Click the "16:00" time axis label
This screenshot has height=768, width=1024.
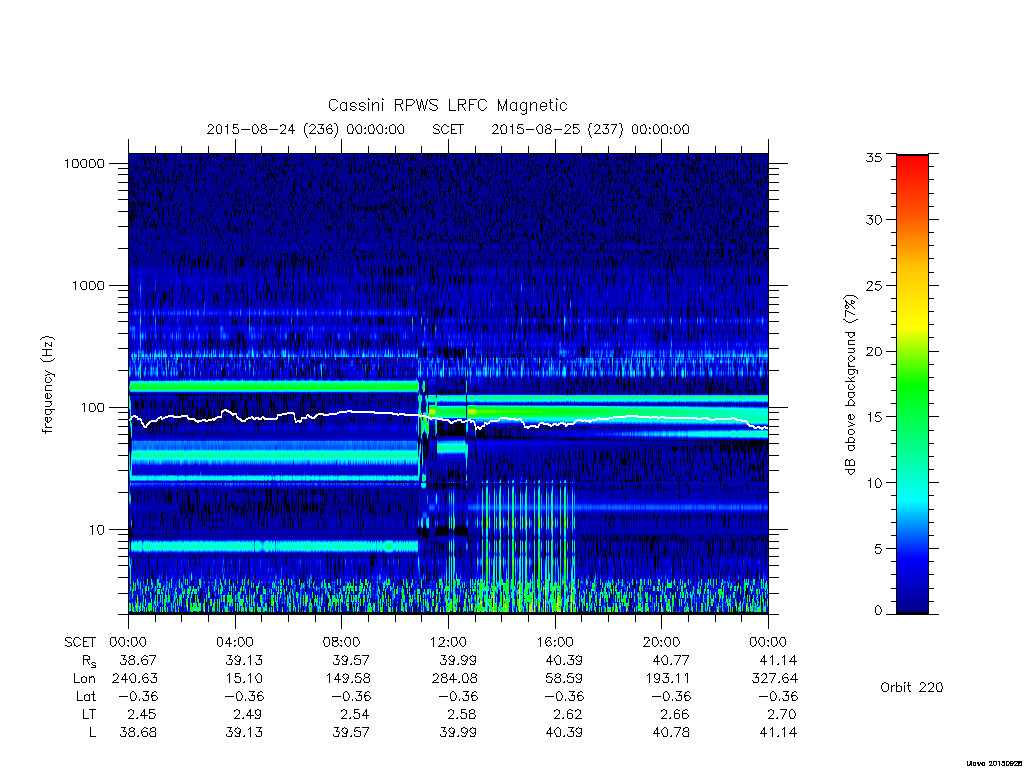click(554, 642)
